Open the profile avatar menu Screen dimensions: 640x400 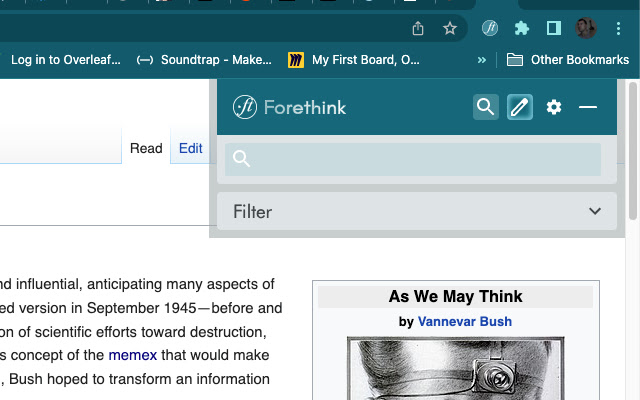586,28
